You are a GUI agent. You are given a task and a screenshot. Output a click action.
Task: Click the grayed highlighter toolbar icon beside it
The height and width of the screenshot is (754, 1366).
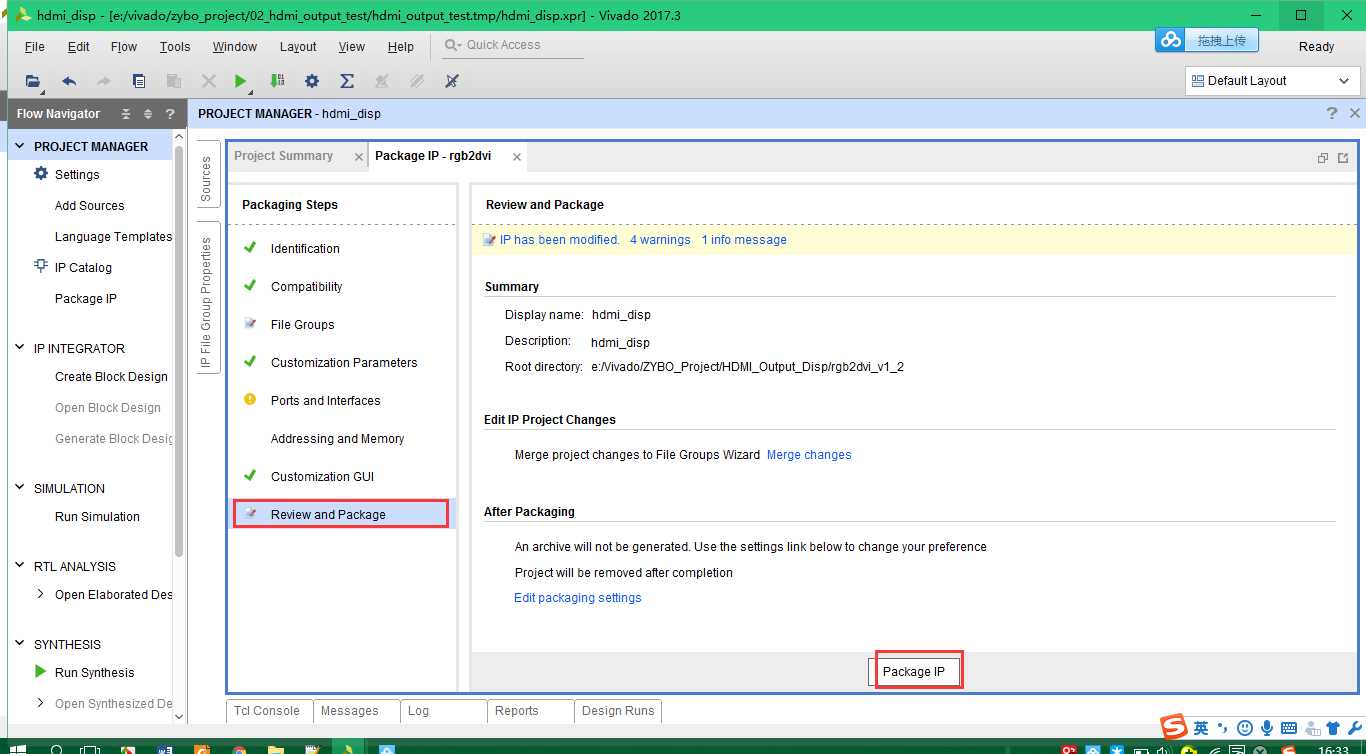pos(417,81)
